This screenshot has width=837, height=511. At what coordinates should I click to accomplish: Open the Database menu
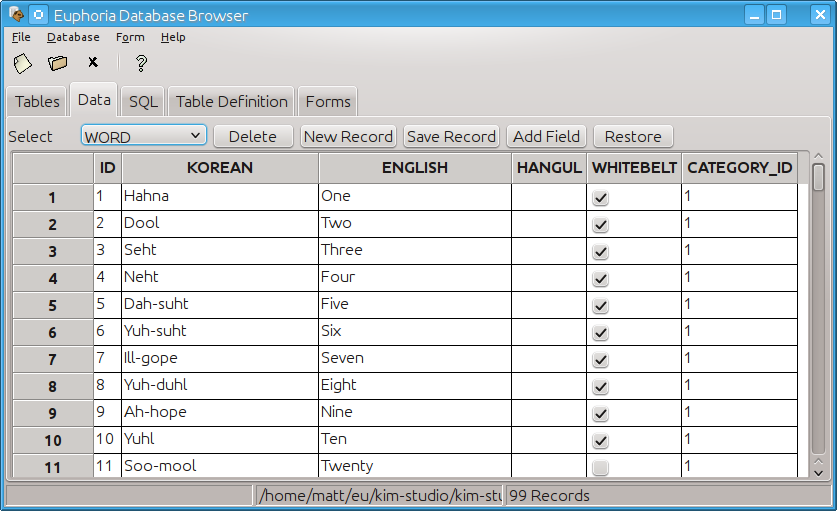tap(73, 37)
